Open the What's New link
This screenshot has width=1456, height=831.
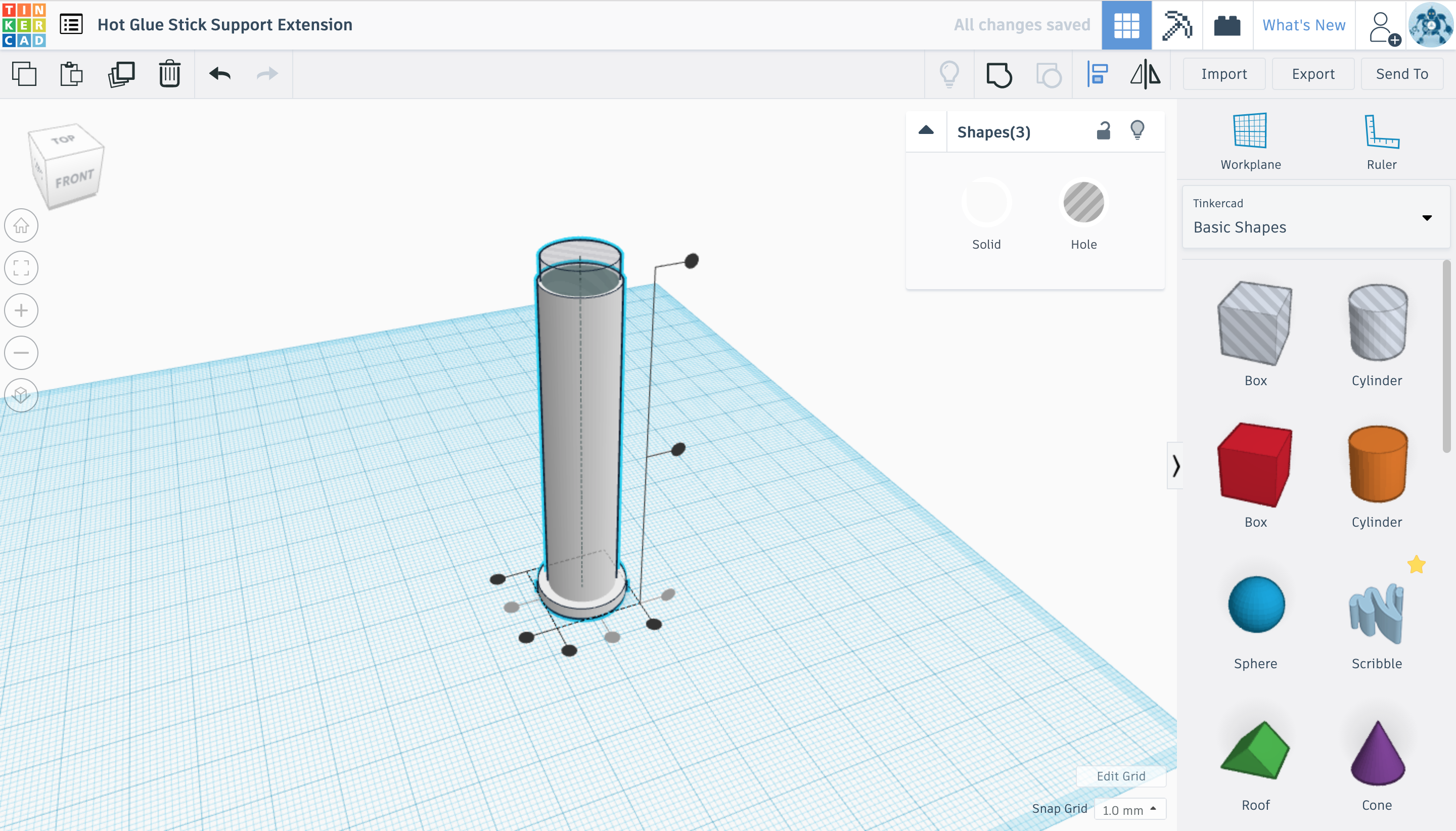point(1303,25)
